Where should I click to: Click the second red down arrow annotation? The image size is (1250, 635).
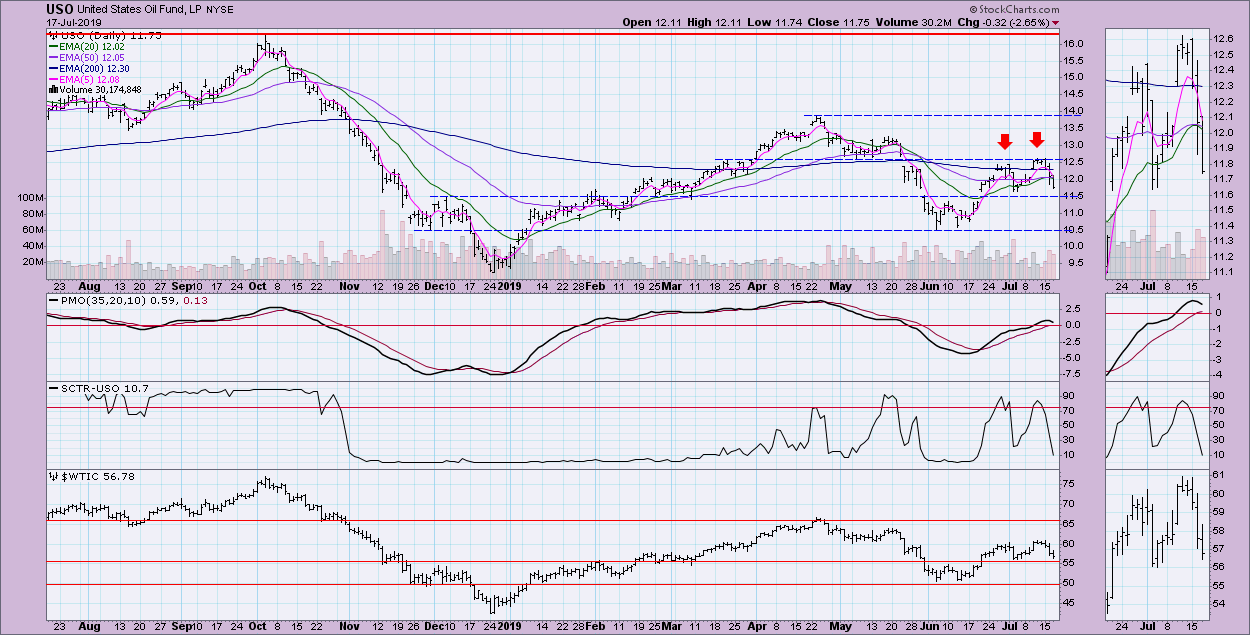tap(1037, 139)
